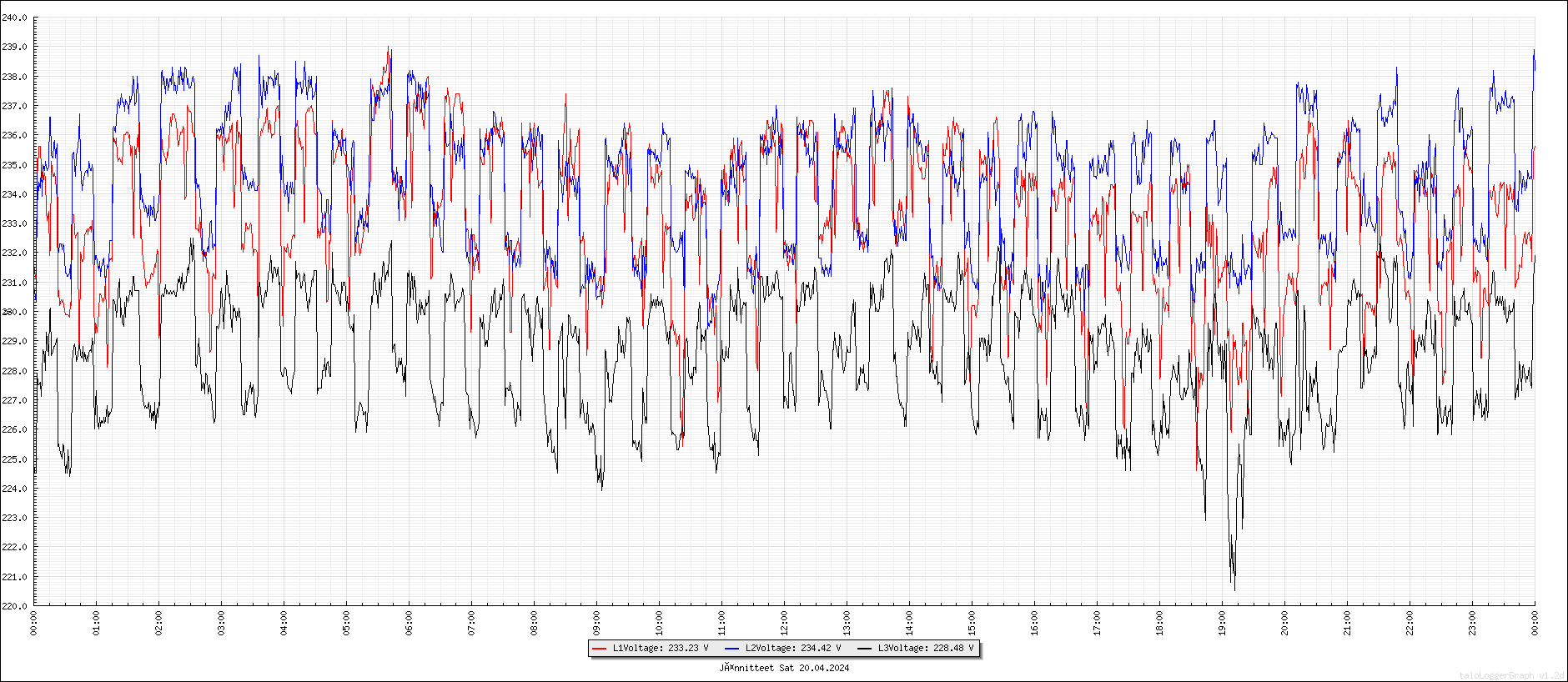Click the '234.0' voltage axis label
This screenshot has height=682, width=1568.
point(14,194)
